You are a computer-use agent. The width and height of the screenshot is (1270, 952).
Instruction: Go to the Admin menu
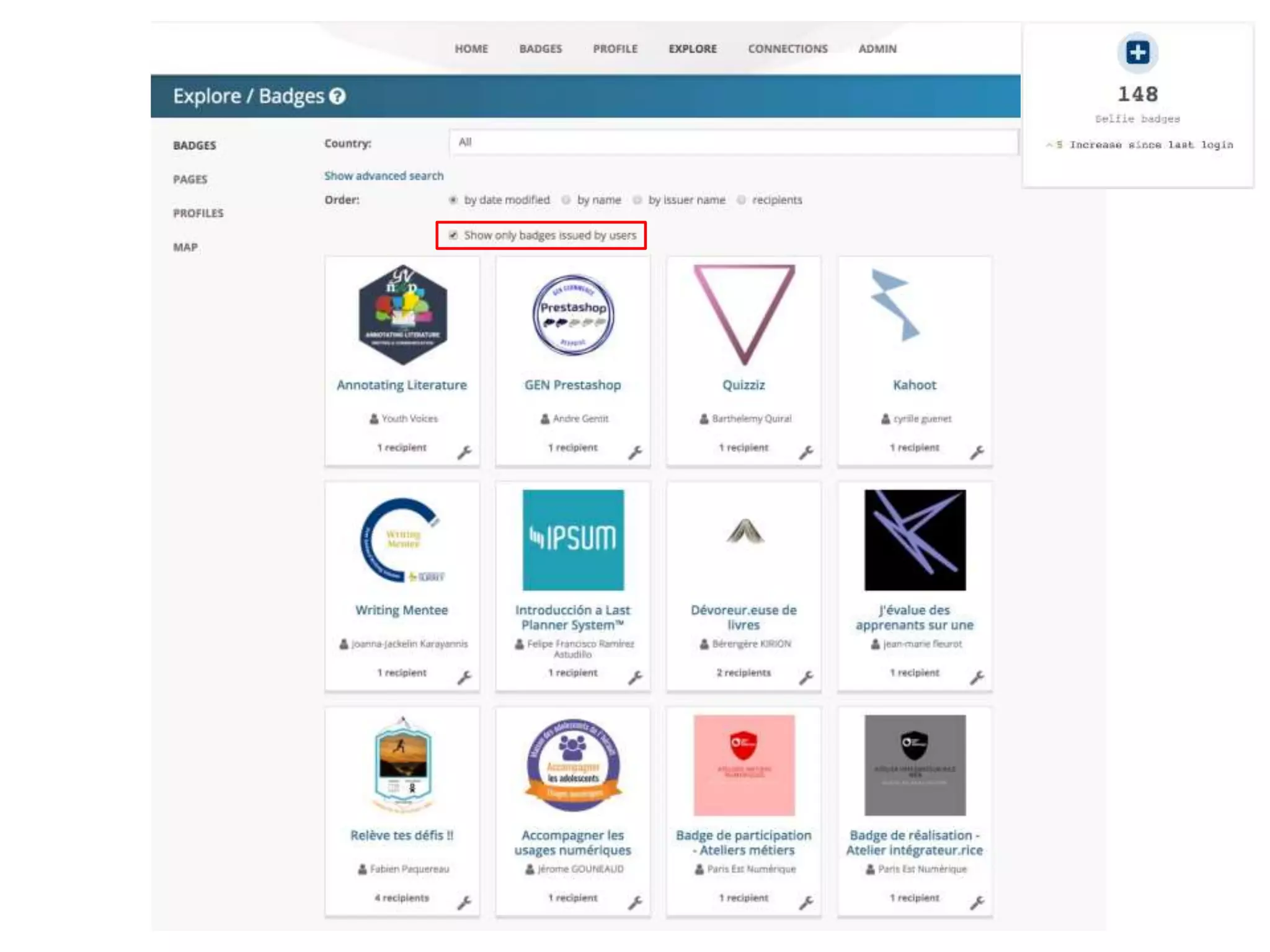[x=877, y=49]
